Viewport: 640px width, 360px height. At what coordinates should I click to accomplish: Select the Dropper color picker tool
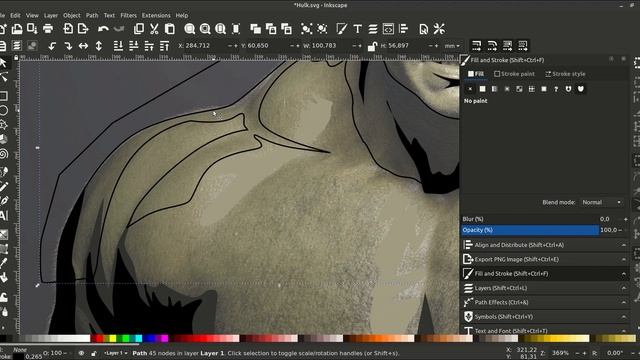(x=4, y=263)
